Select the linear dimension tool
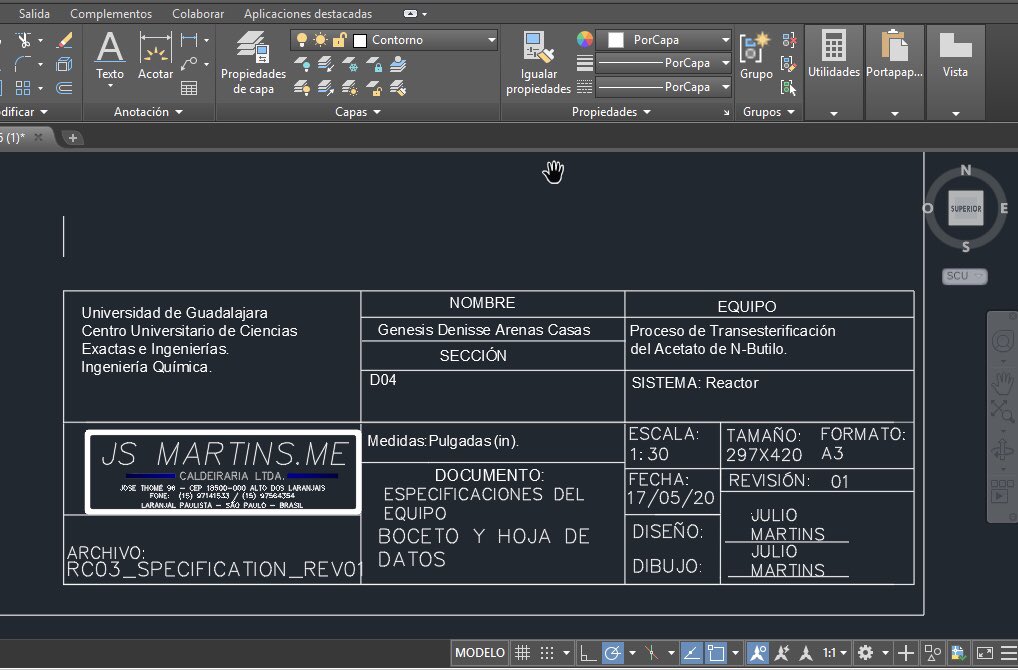Screen dimensions: 1018x670 [189, 40]
